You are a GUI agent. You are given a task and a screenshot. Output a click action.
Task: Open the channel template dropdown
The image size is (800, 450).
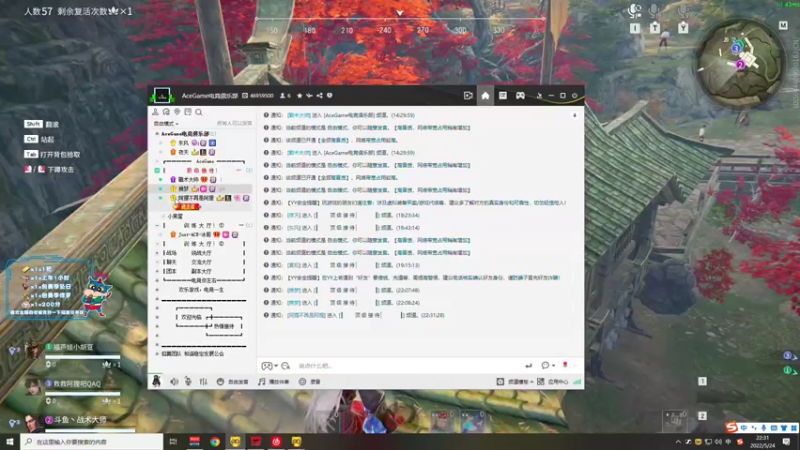click(x=515, y=382)
